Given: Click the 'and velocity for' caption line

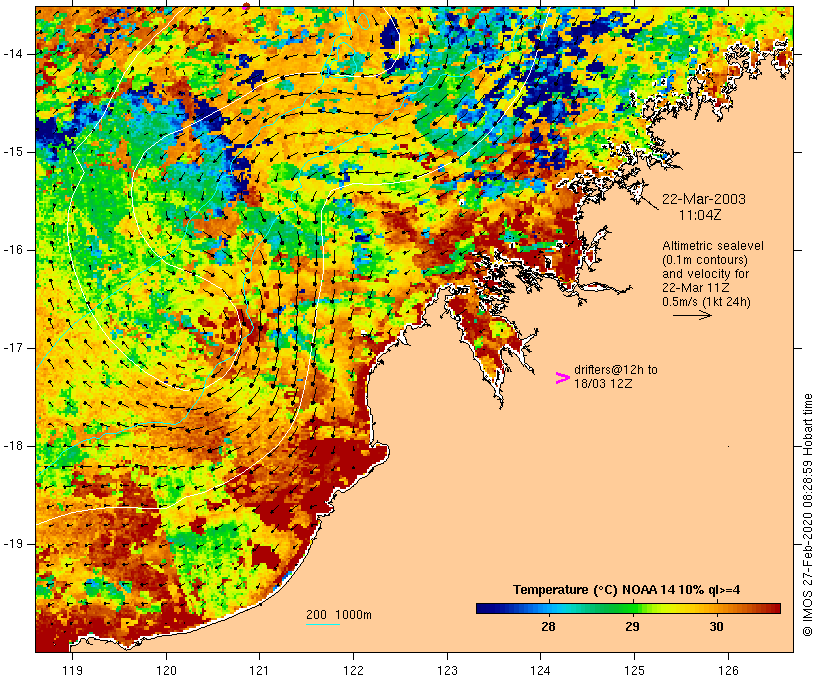Looking at the screenshot, I should pos(705,274).
